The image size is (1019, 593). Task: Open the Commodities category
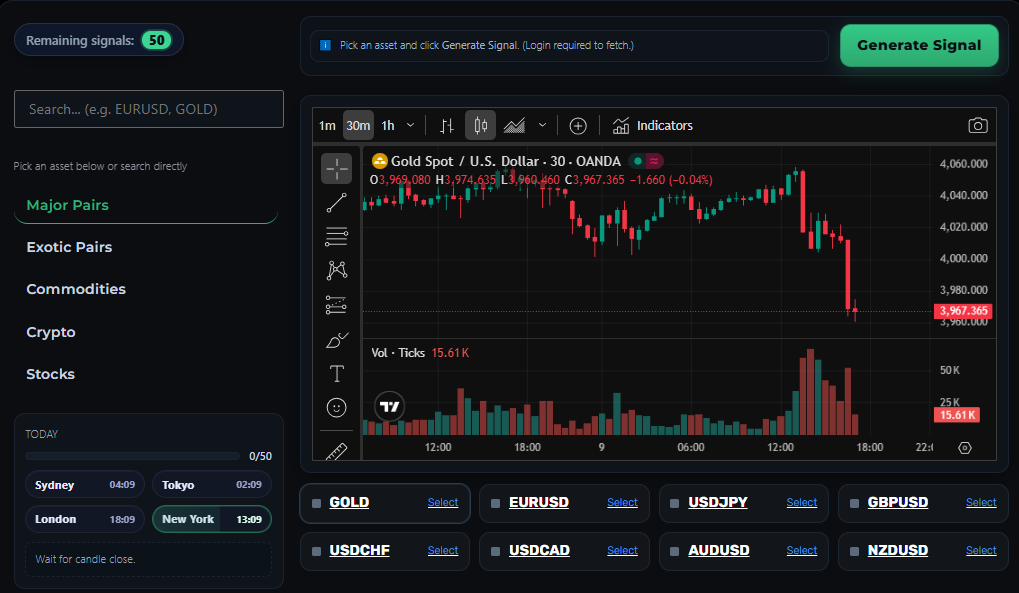coord(76,289)
